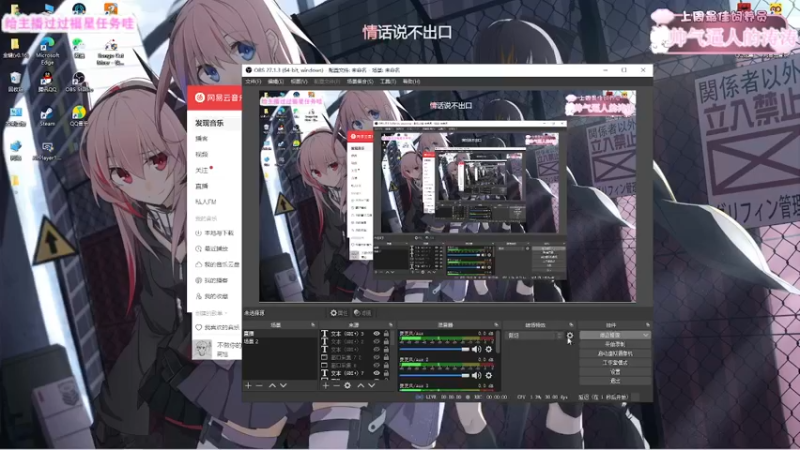Adjust transition selection with stepper arrows

(x=560, y=336)
